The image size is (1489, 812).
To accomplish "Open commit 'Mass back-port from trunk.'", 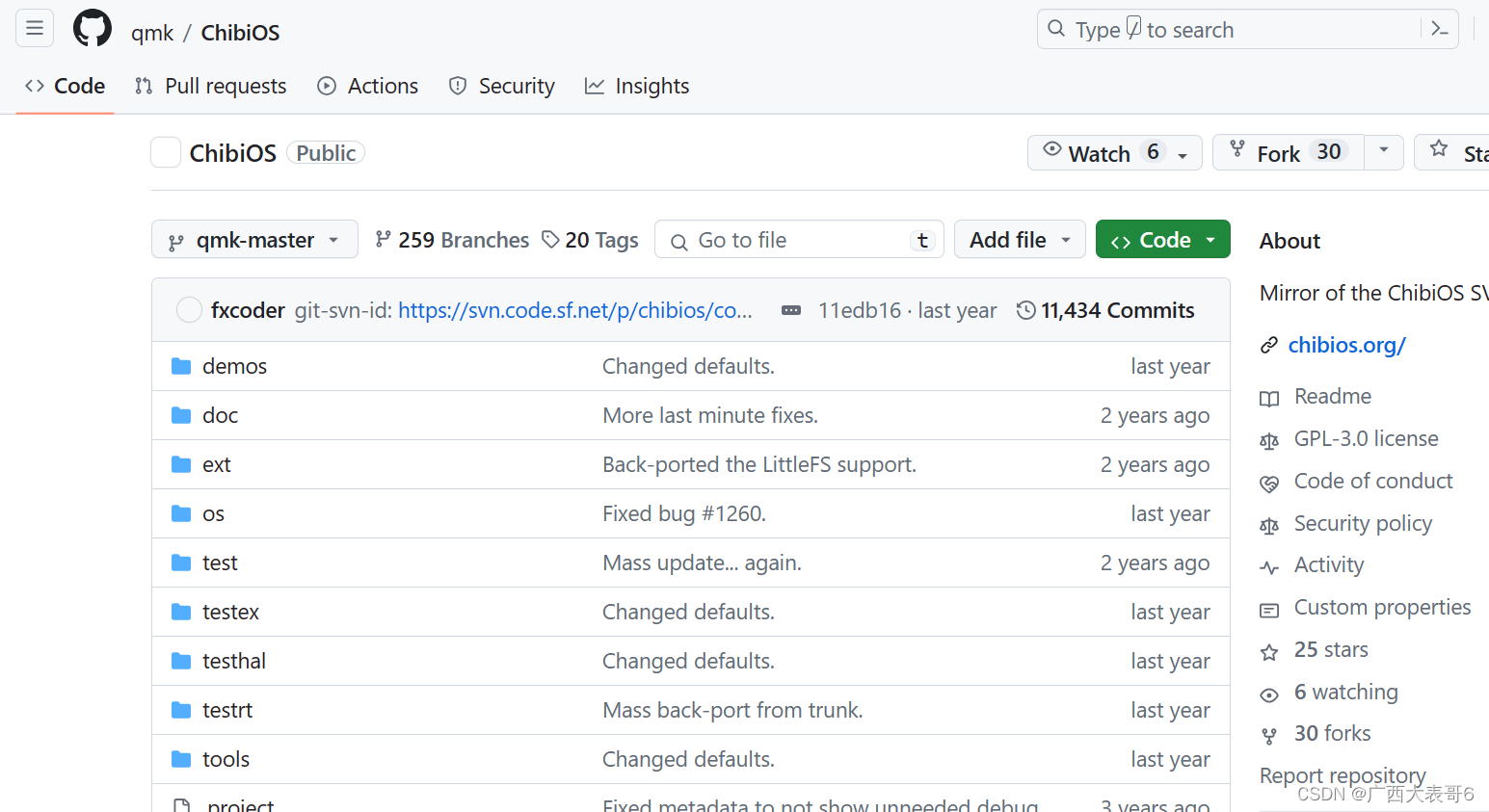I will coord(732,710).
